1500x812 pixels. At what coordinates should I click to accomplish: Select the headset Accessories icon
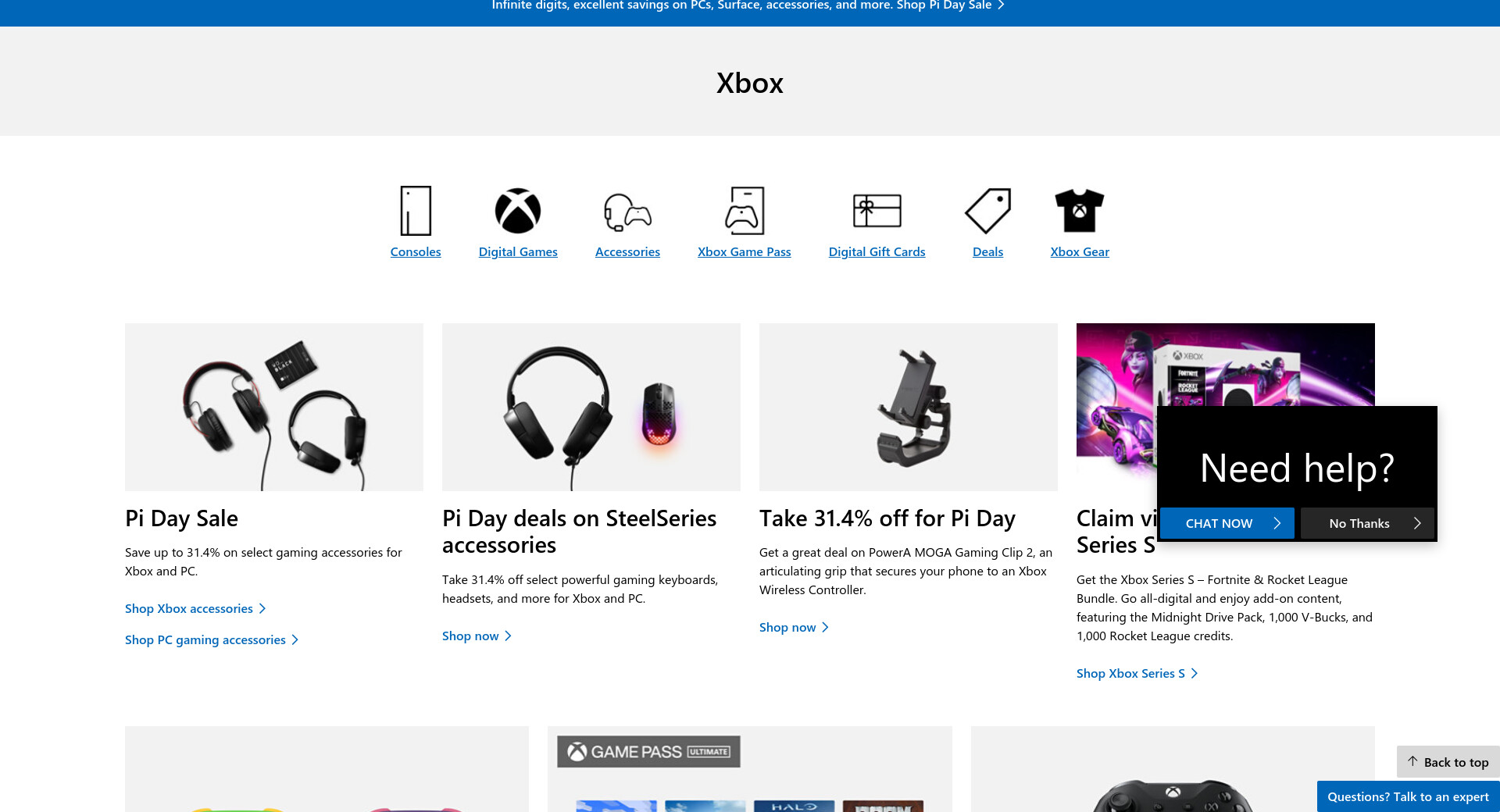pyautogui.click(x=627, y=212)
